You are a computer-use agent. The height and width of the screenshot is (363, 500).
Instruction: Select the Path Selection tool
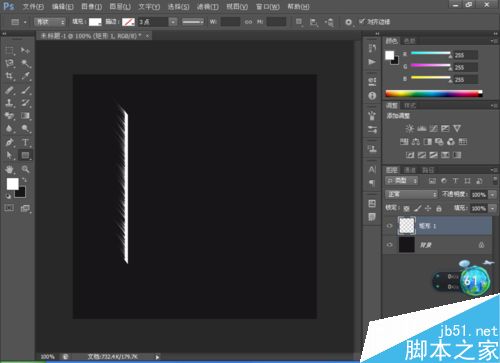9,155
